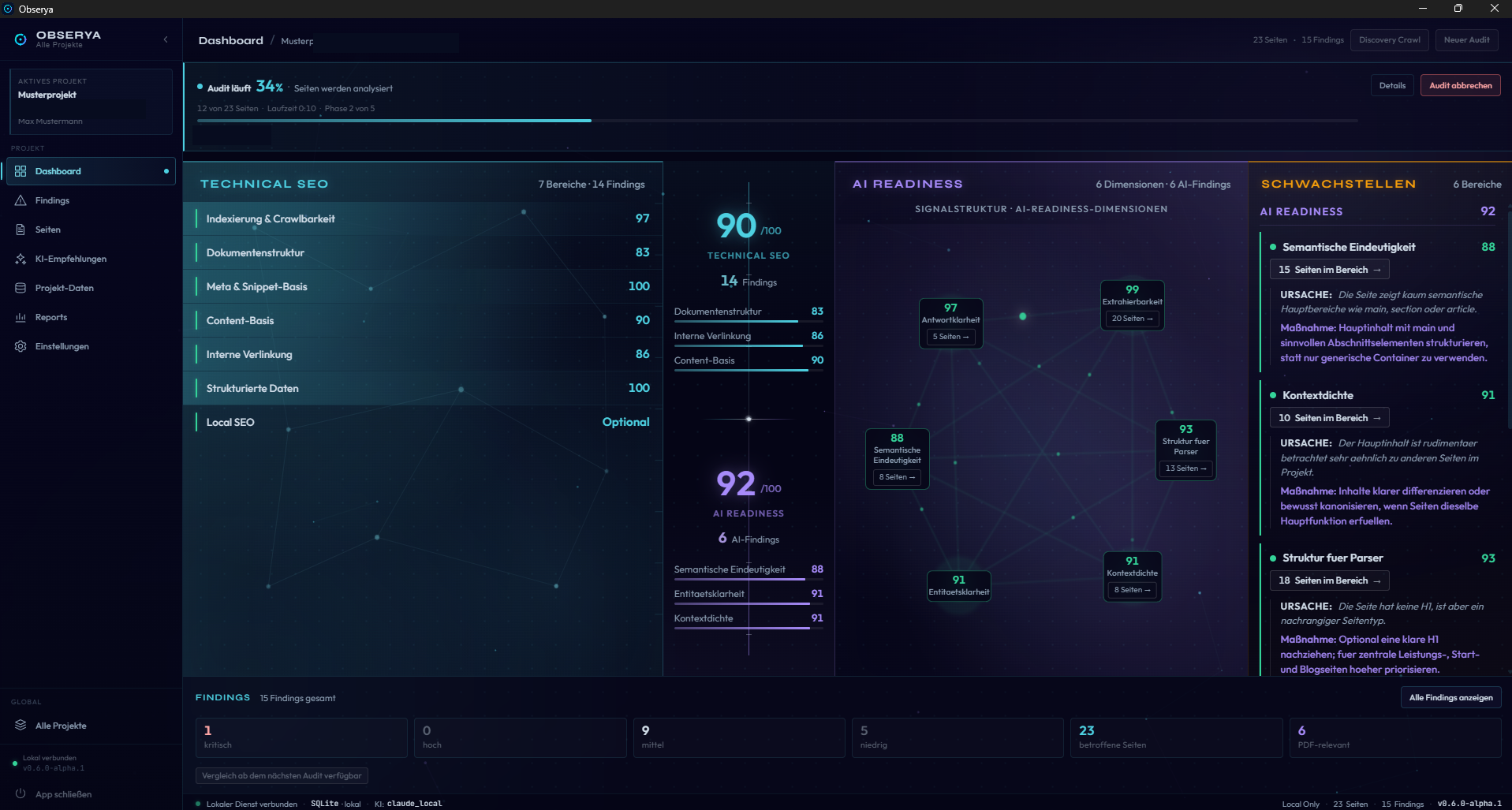
Task: Open 13 Seiten link under Struktur fuer Parser
Action: [x=1185, y=468]
